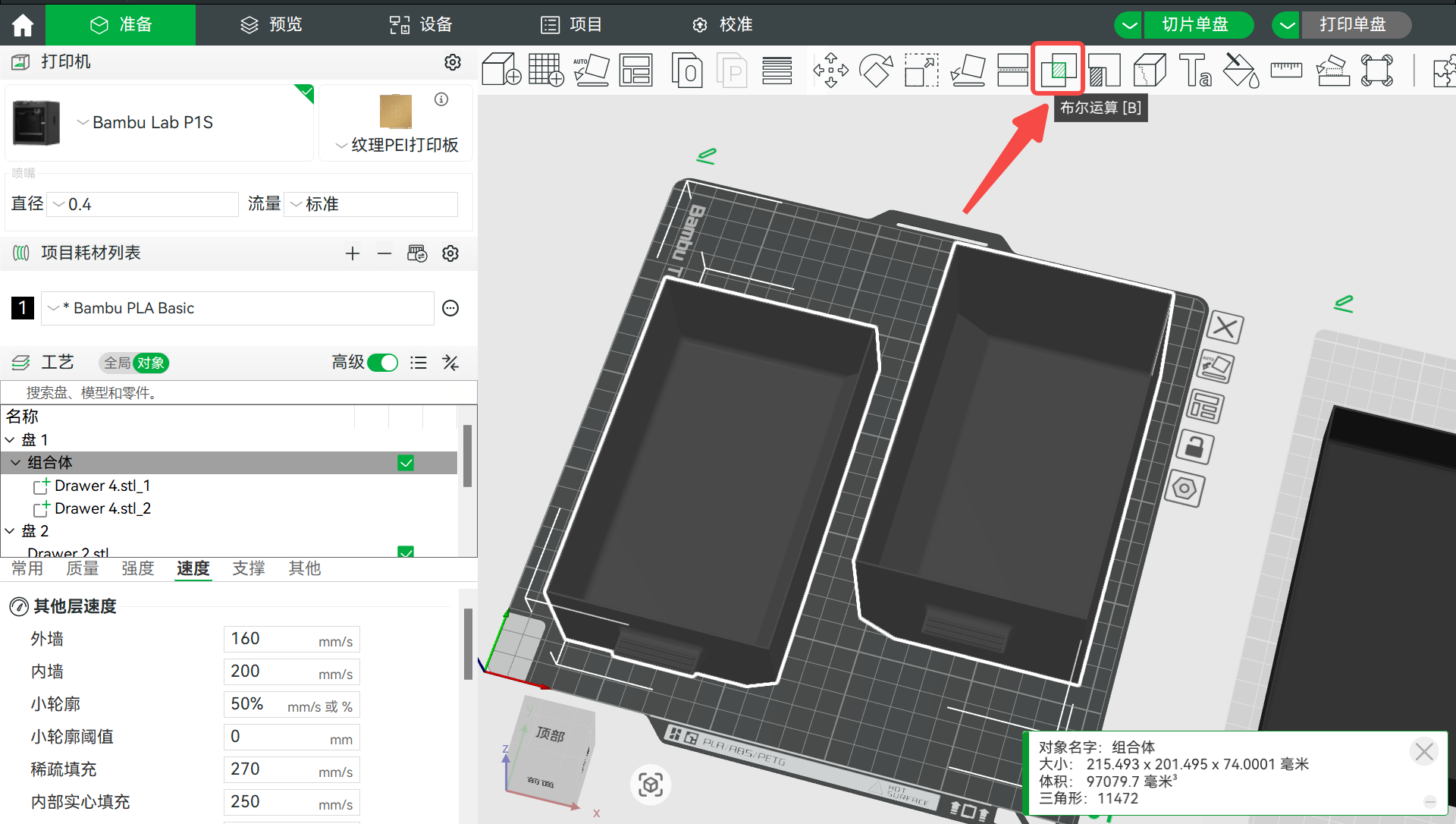Click the Auto orient toolbar icon

[591, 70]
